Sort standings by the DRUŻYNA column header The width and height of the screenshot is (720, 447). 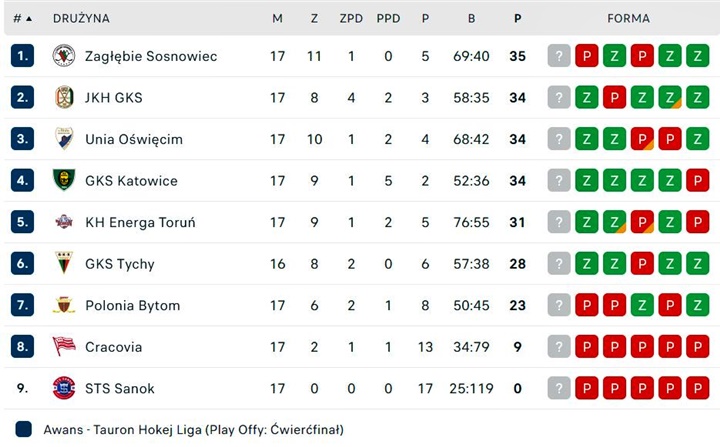point(81,18)
